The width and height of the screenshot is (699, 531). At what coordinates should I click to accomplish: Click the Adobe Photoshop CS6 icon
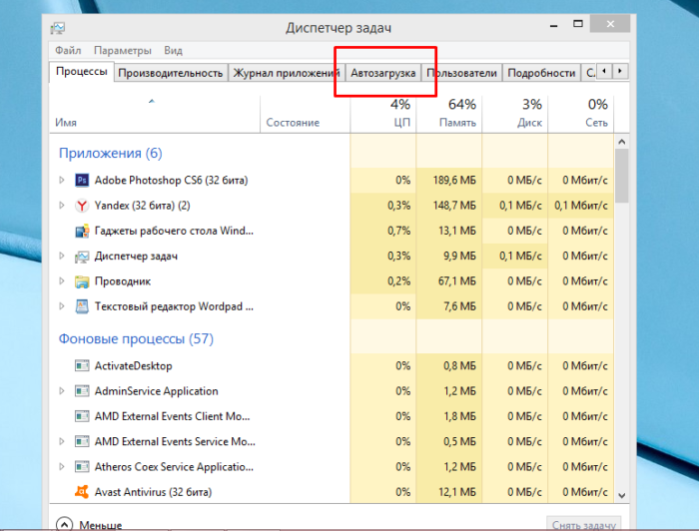[x=82, y=180]
